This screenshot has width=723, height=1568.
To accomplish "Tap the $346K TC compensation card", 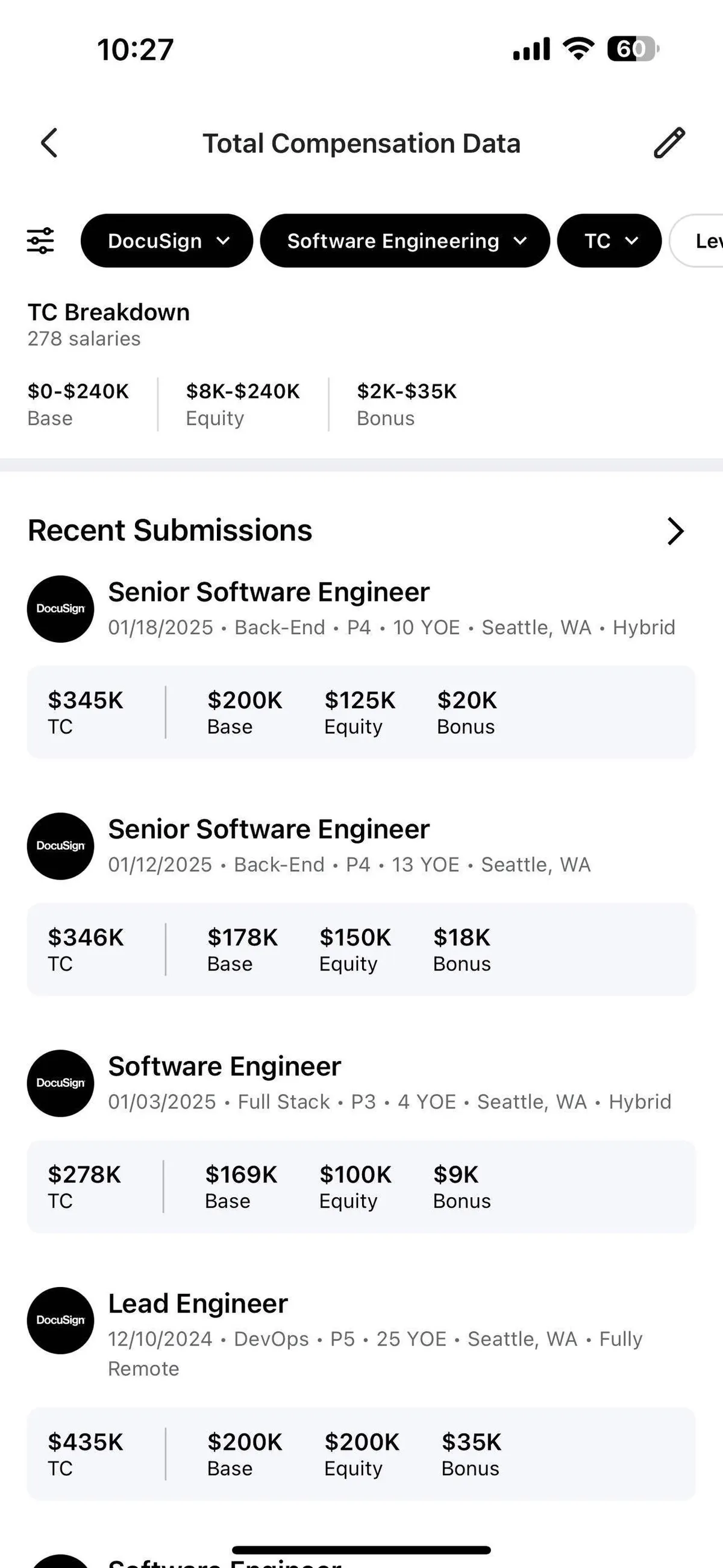I will pos(361,949).
